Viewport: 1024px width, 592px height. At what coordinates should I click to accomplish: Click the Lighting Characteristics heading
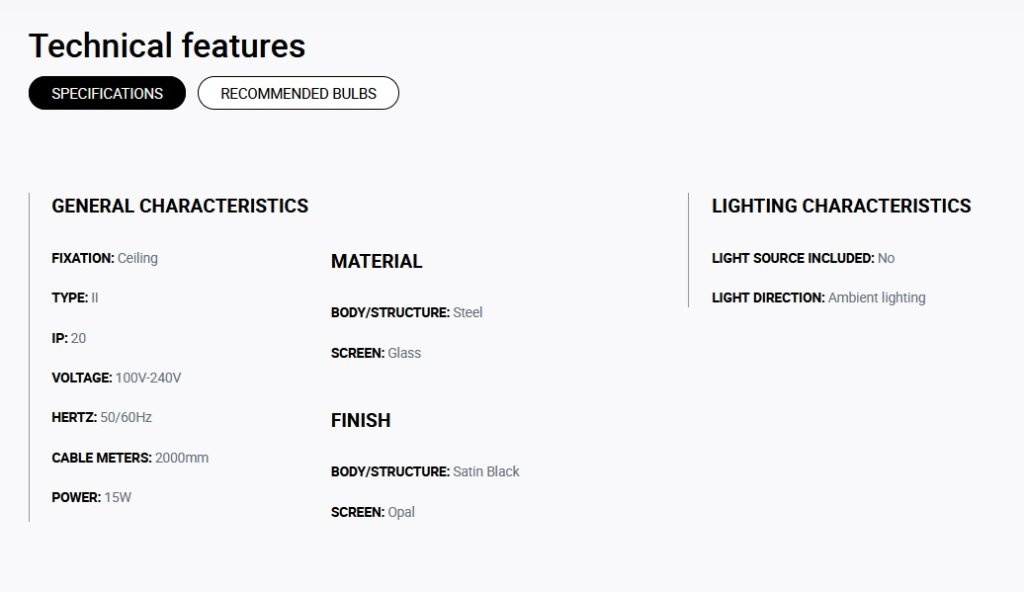(x=841, y=206)
